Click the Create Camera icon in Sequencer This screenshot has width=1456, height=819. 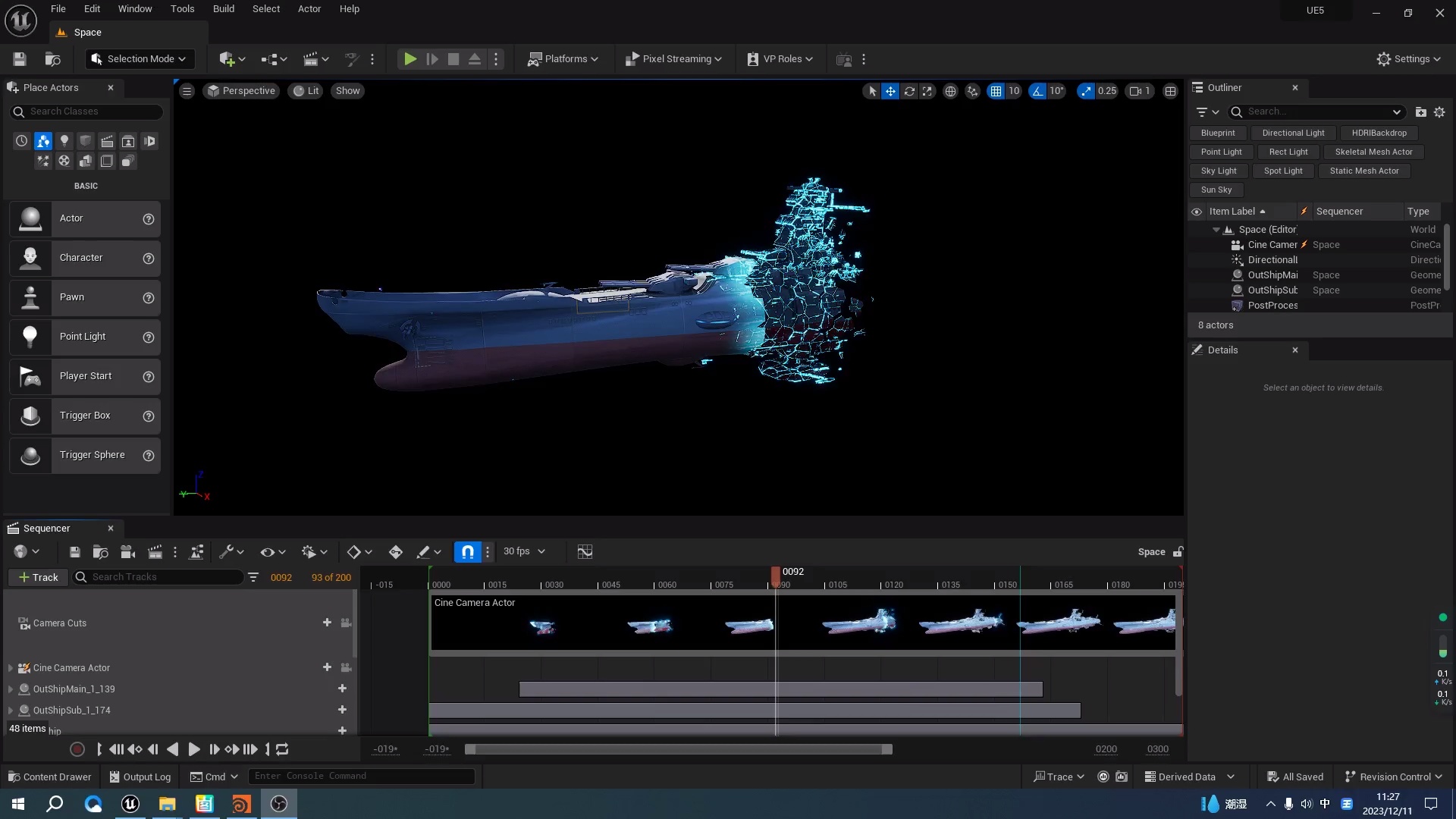tap(127, 551)
